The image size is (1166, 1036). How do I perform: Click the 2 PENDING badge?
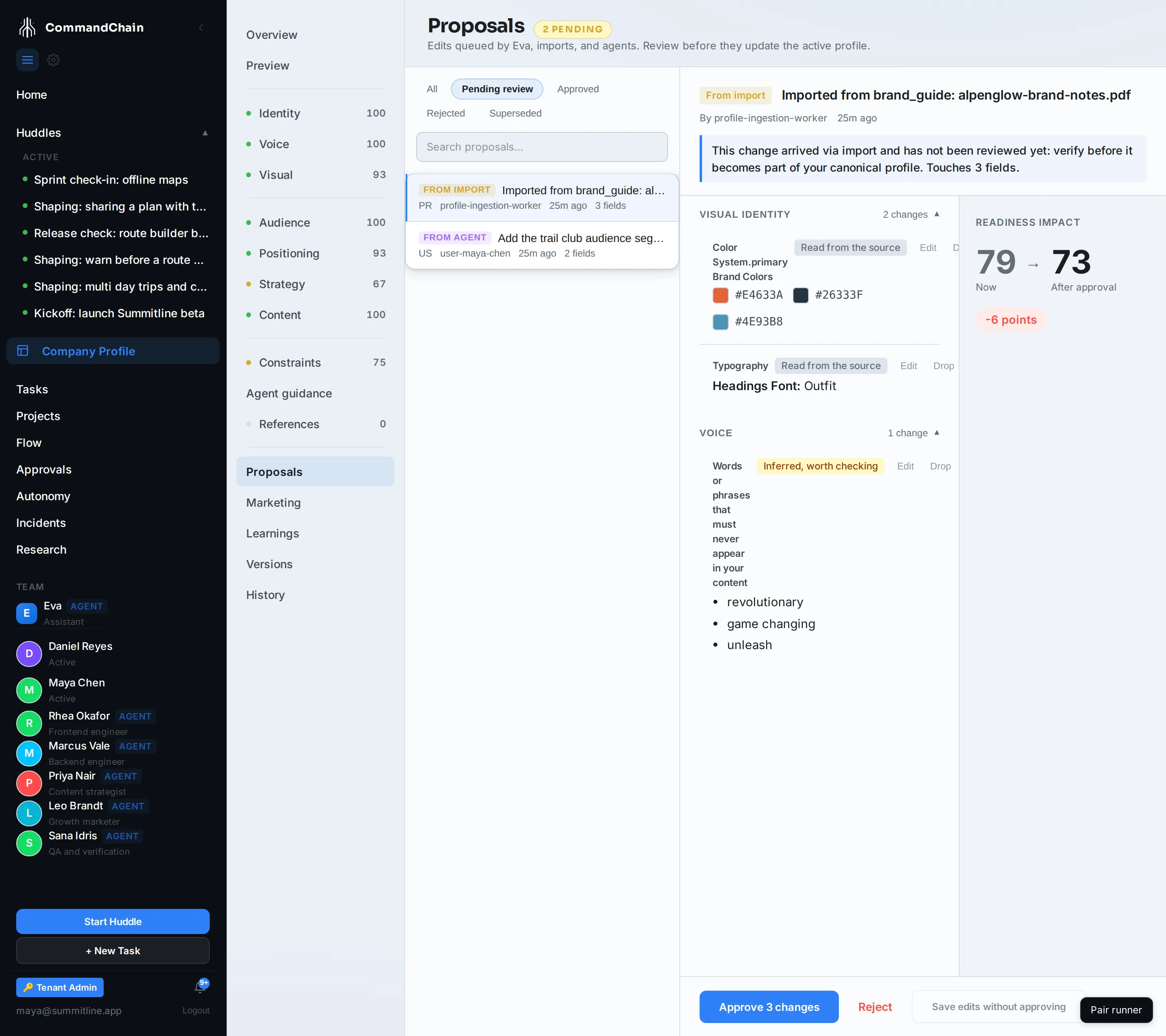(x=573, y=29)
